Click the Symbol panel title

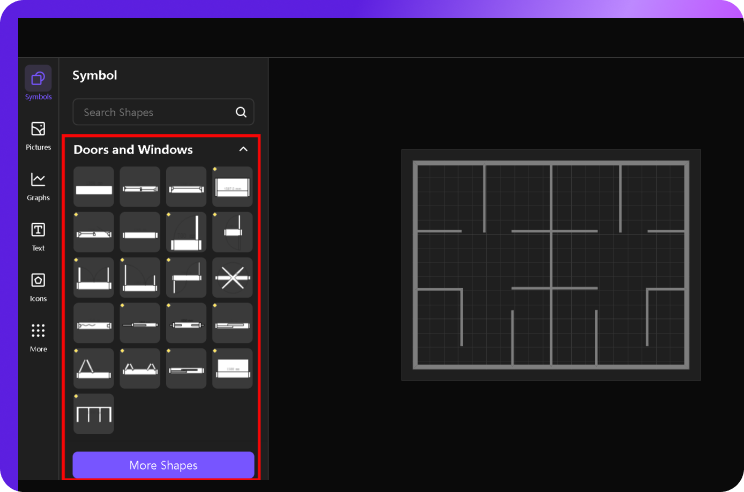[94, 75]
